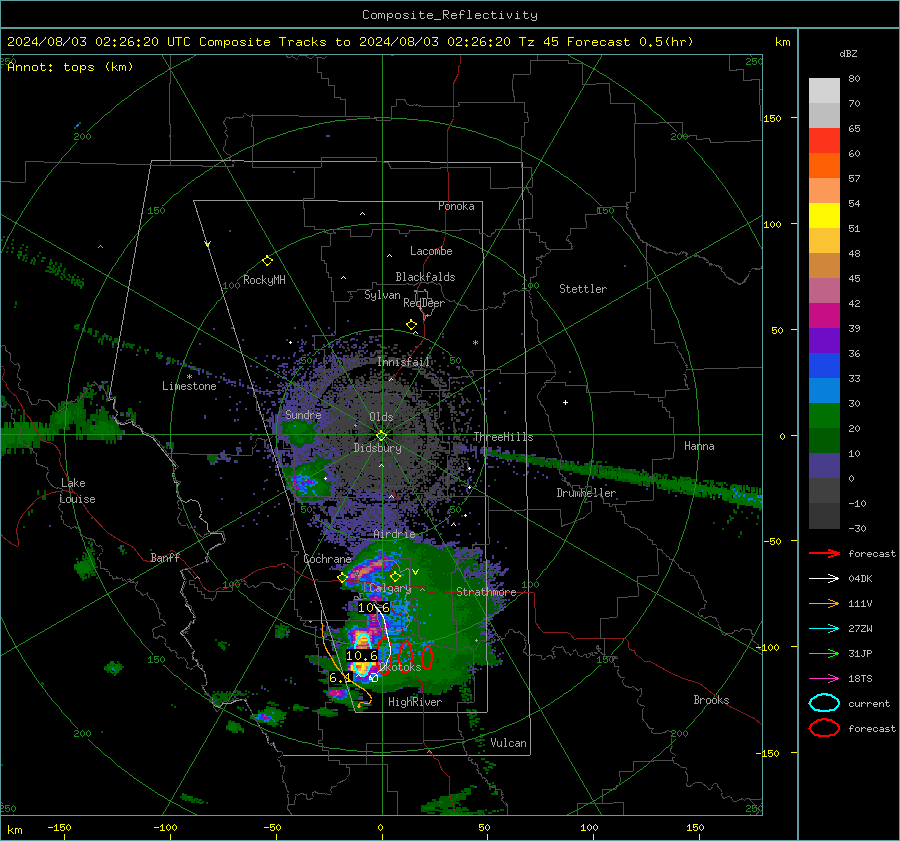Click the Didsbury town label
The width and height of the screenshot is (900, 841).
point(378,448)
